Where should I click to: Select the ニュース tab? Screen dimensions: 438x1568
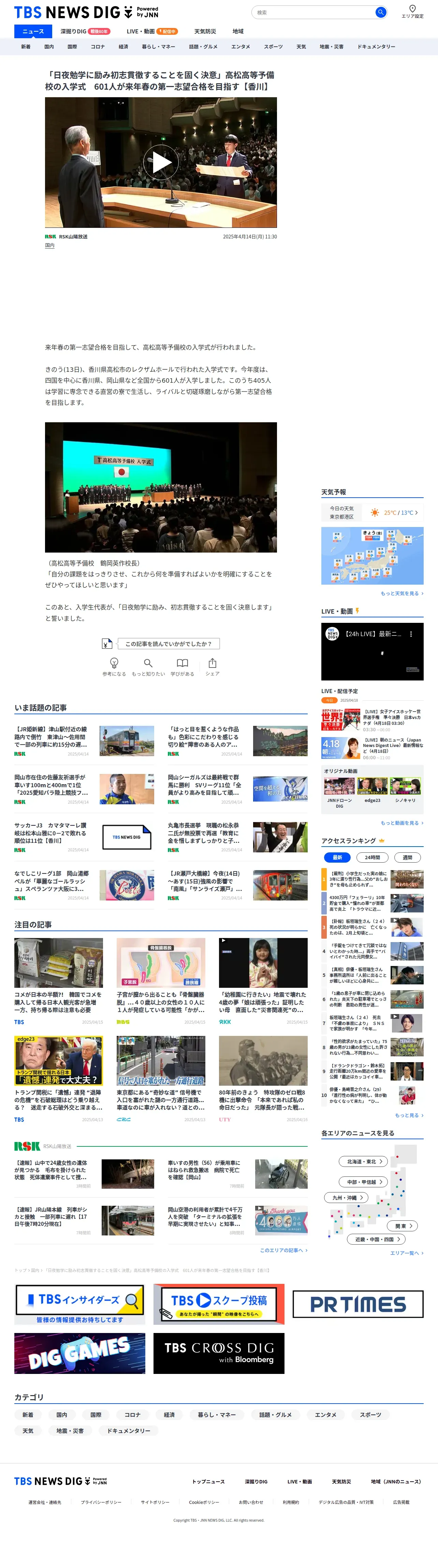pyautogui.click(x=33, y=31)
